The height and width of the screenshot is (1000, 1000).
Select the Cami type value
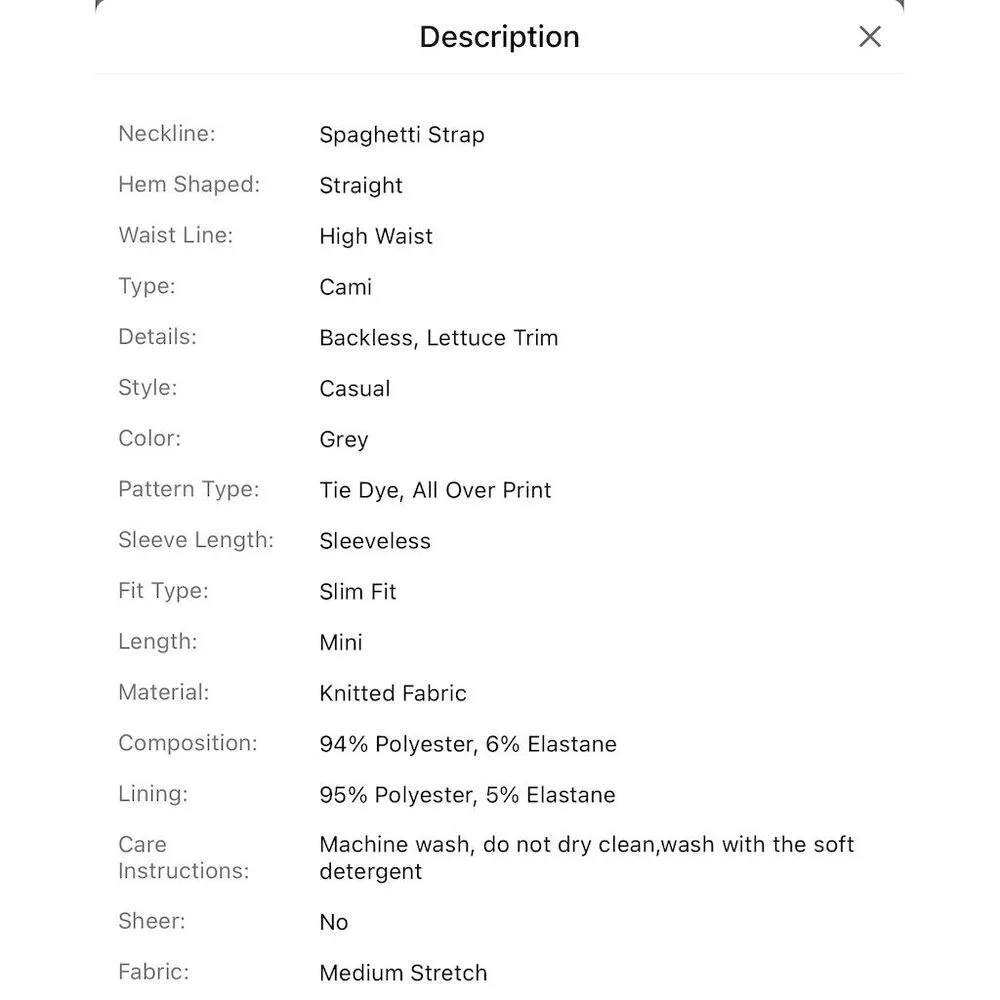click(x=345, y=287)
